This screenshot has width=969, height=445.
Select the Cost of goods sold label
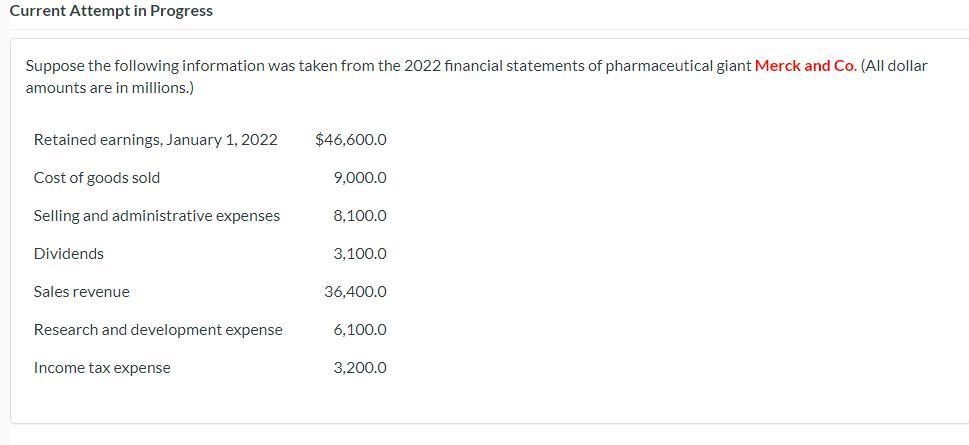(x=97, y=178)
